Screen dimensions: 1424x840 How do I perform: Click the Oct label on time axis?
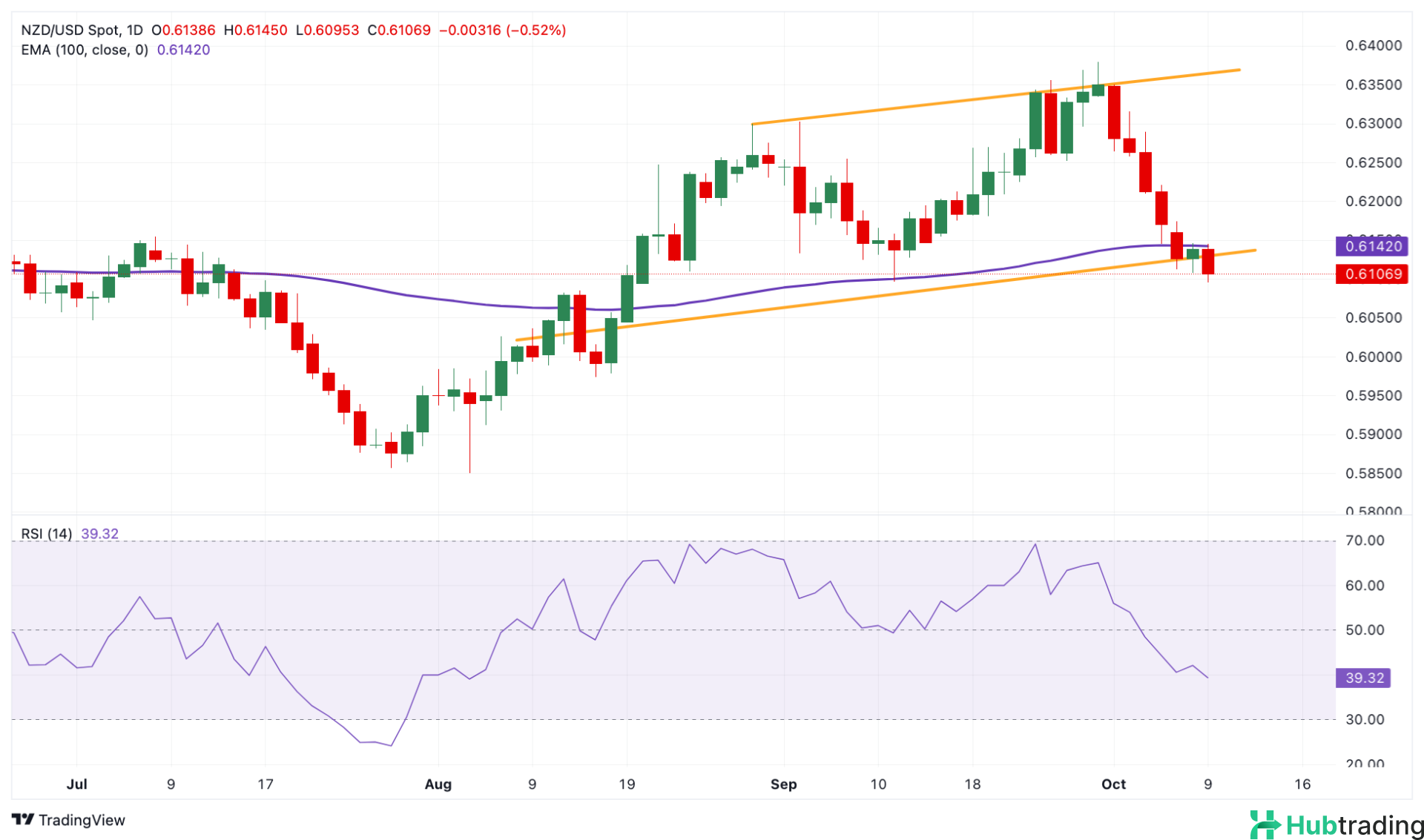[x=1113, y=784]
